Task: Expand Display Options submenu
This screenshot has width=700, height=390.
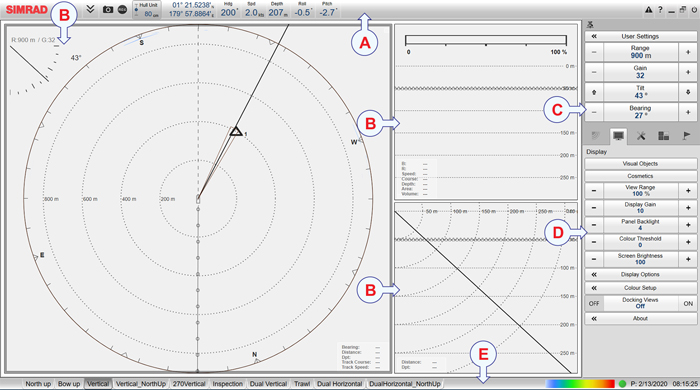Action: click(641, 274)
